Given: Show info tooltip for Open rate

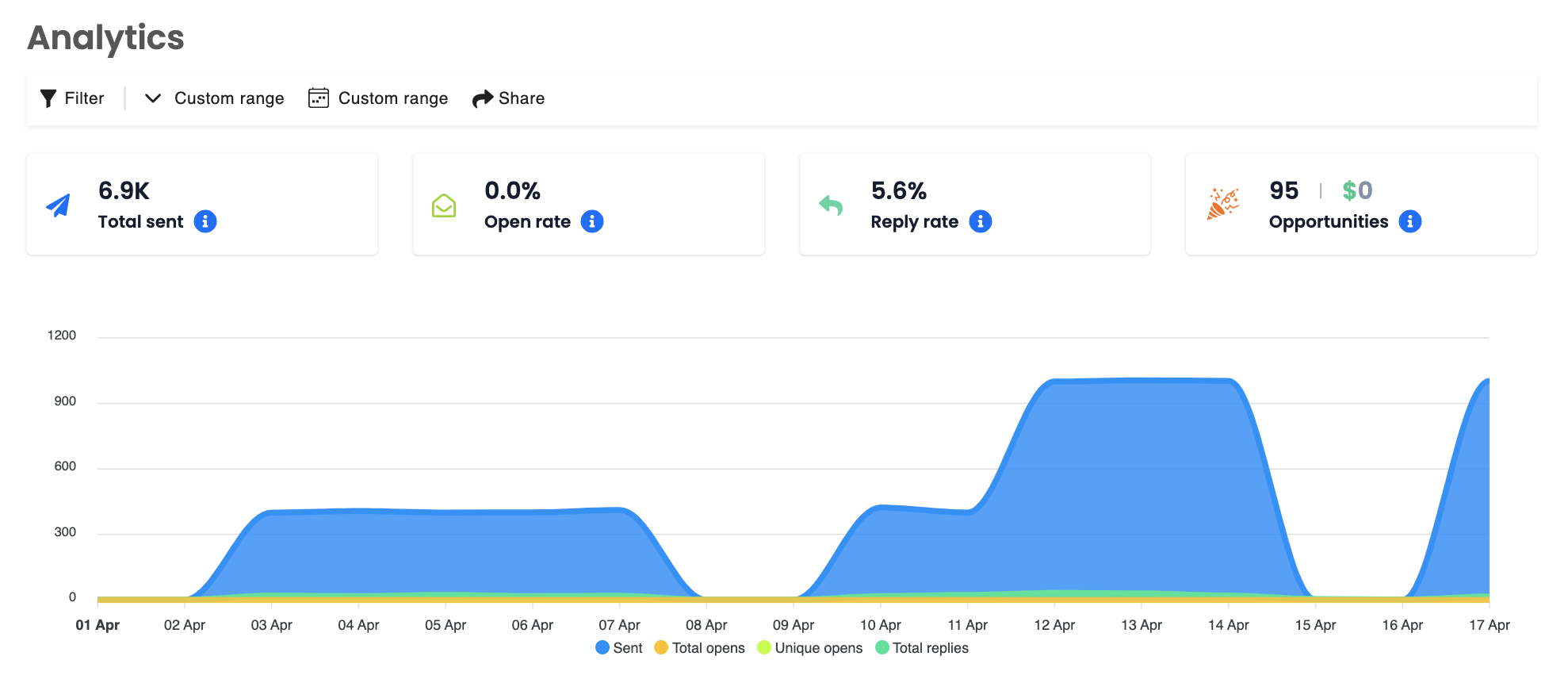Looking at the screenshot, I should coord(592,221).
